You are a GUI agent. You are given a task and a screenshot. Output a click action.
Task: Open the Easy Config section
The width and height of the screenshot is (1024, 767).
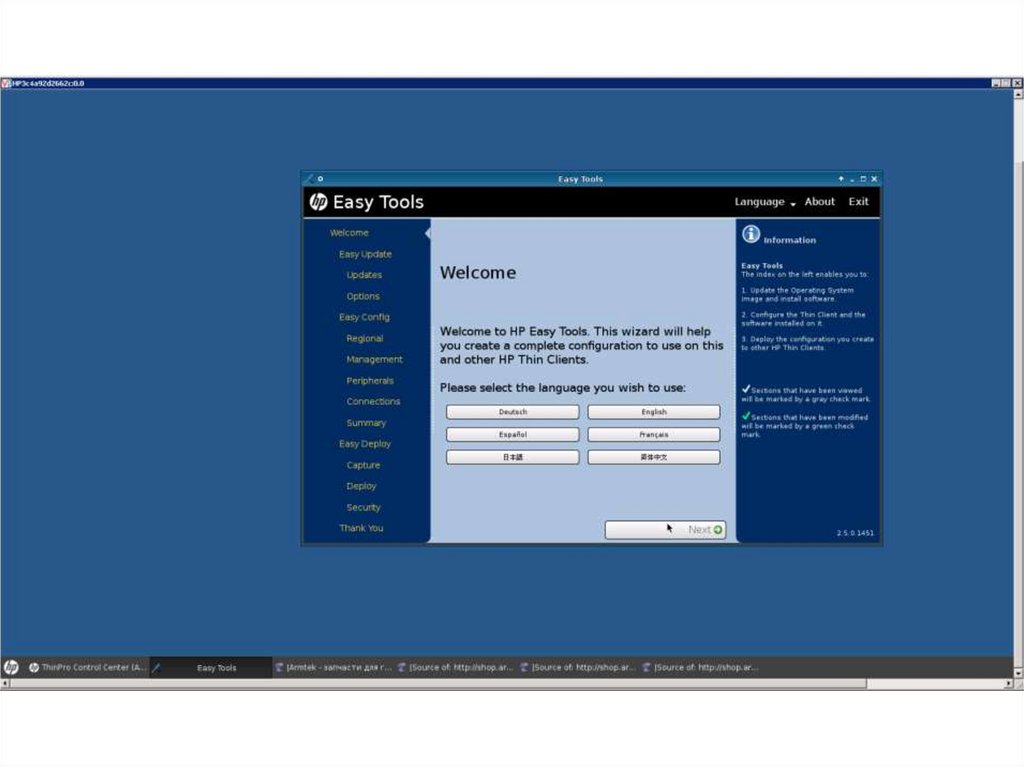364,317
